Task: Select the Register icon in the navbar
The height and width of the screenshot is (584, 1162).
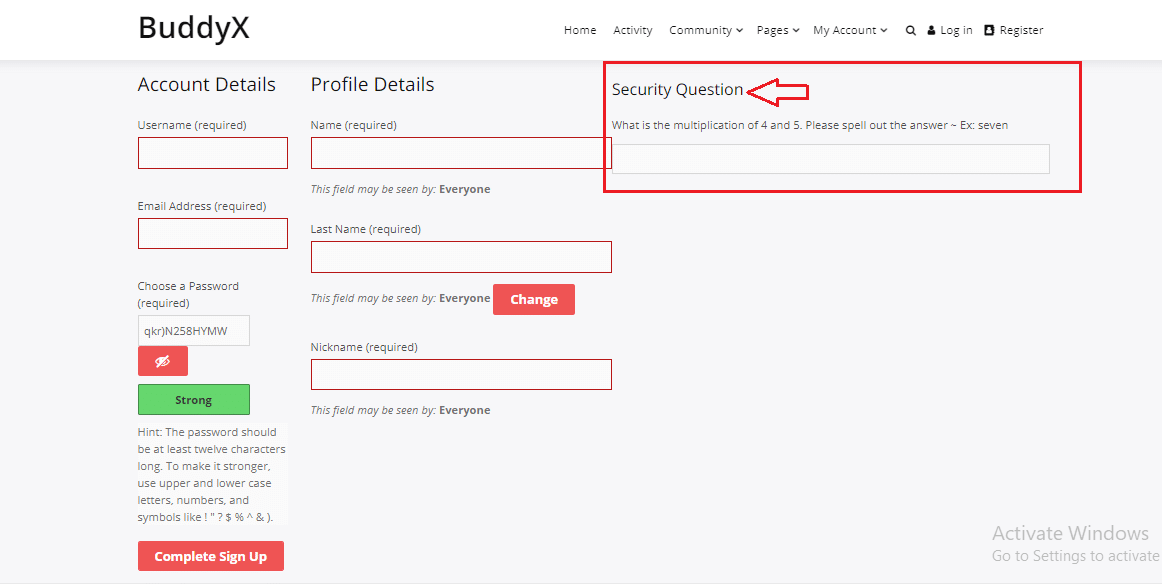Action: 987,30
